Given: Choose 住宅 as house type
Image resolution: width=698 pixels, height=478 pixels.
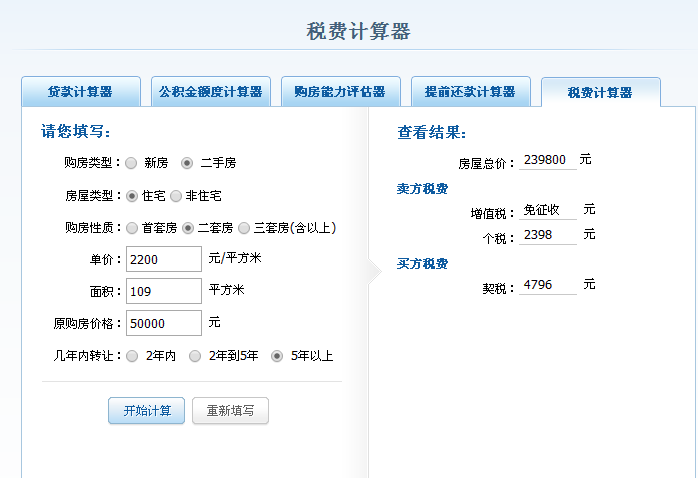Looking at the screenshot, I should coord(131,196).
